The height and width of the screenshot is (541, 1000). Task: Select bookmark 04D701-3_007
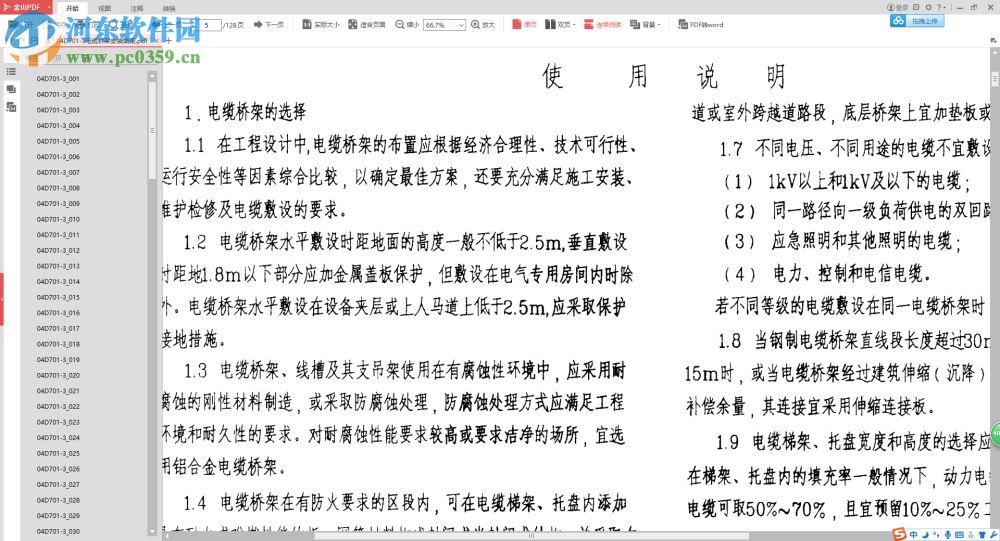[x=58, y=173]
